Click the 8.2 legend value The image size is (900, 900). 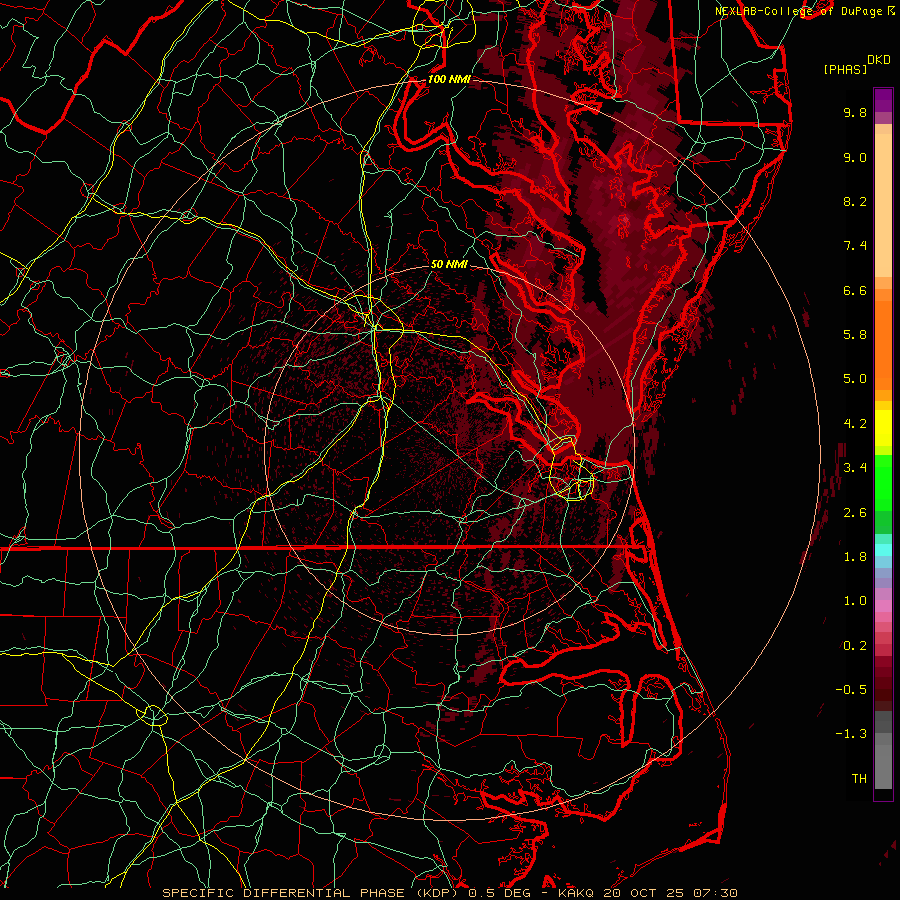[855, 201]
